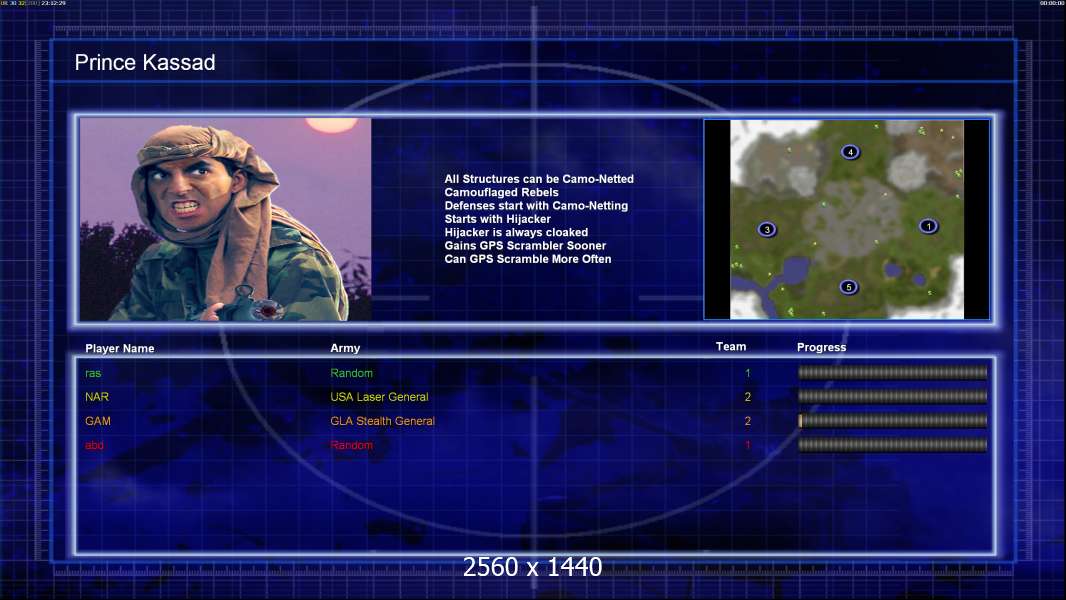
Task: Click team number in NAR row
Action: click(x=748, y=397)
